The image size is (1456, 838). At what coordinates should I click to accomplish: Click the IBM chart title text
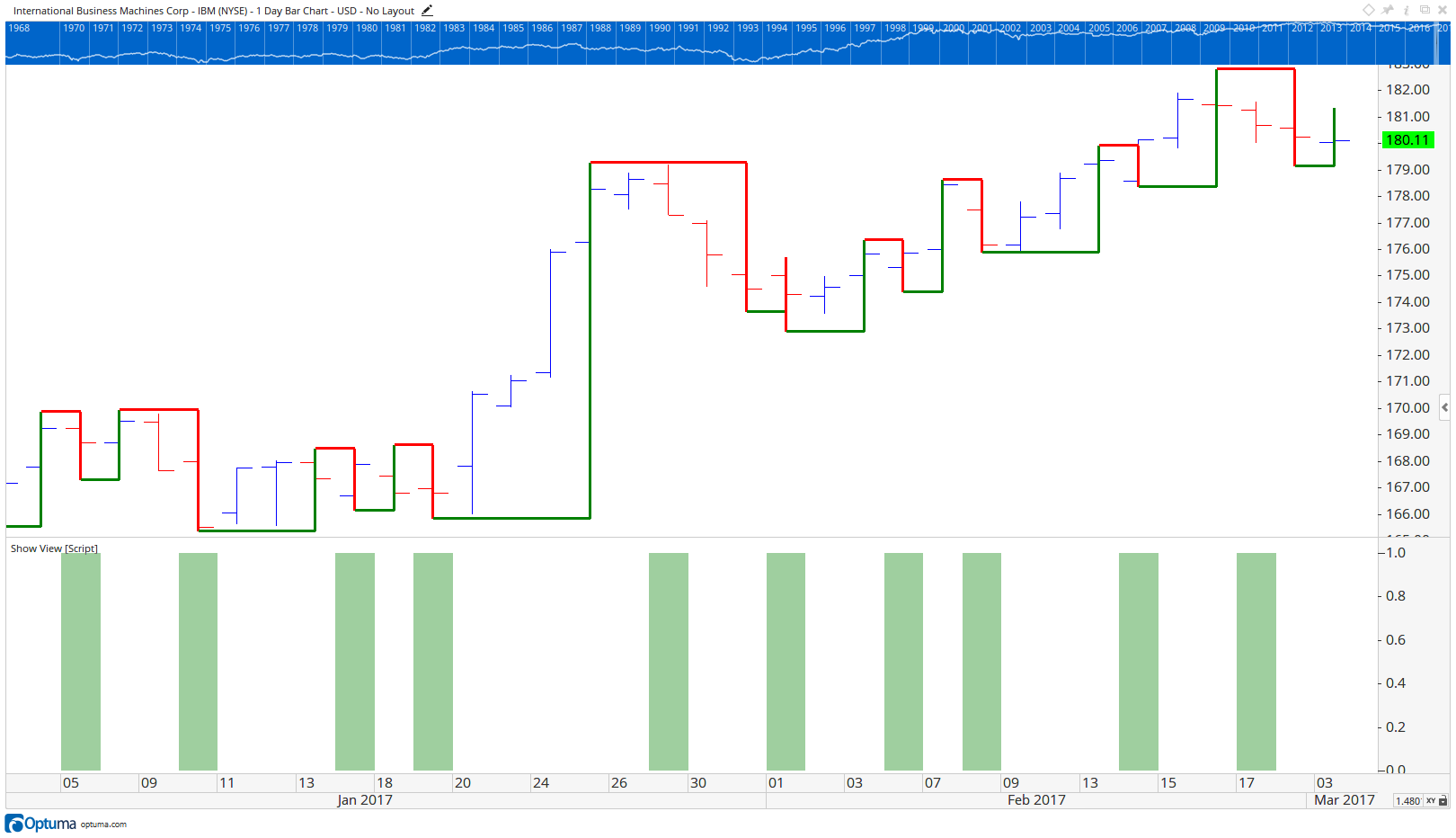tap(214, 11)
